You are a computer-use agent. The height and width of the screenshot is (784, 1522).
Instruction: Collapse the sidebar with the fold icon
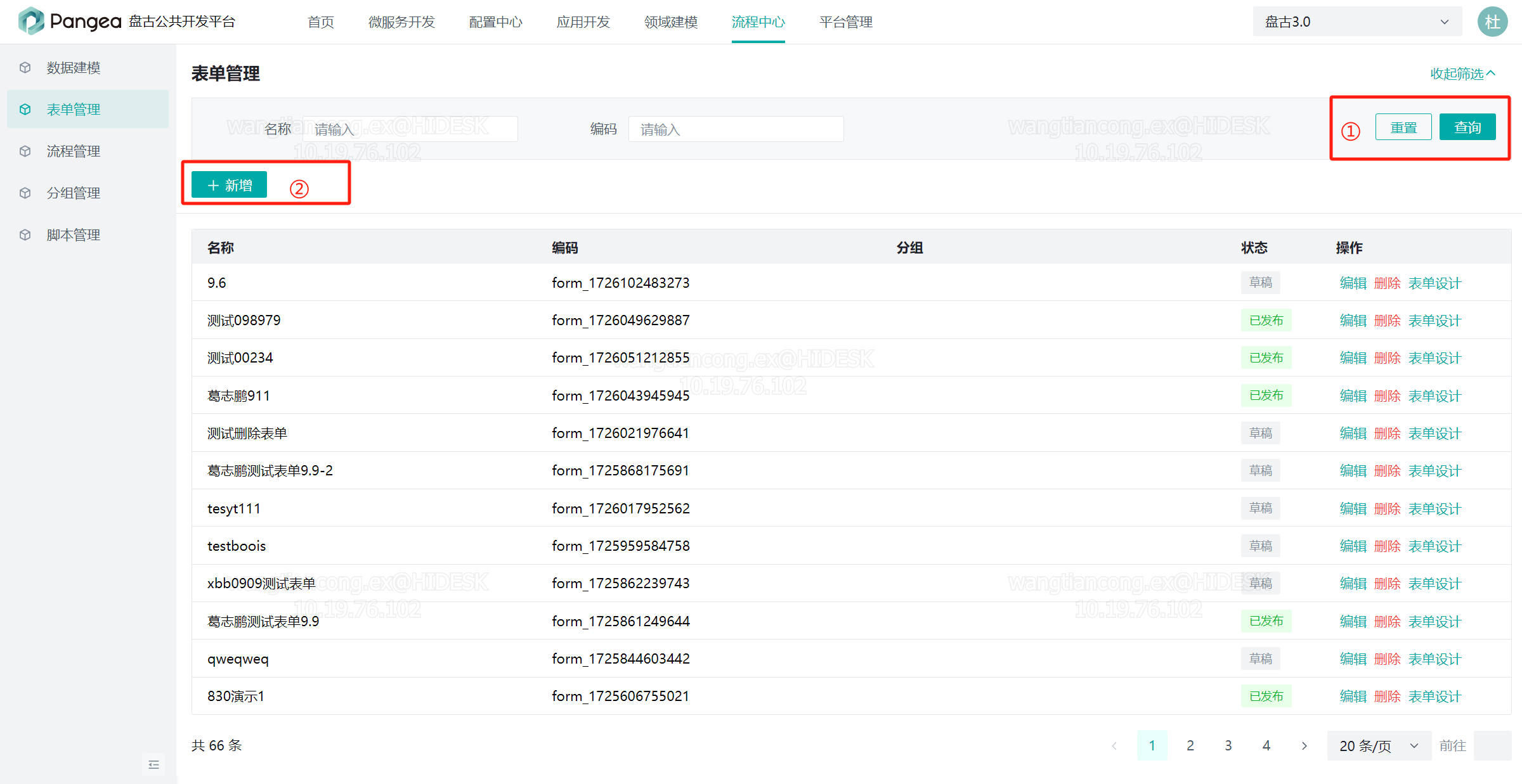click(153, 764)
